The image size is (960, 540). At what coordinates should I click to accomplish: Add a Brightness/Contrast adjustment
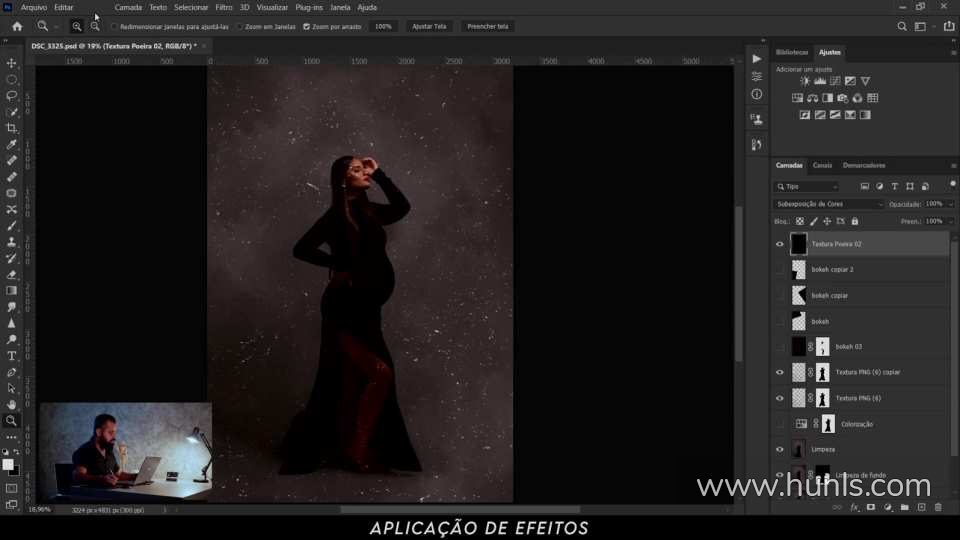click(x=805, y=81)
